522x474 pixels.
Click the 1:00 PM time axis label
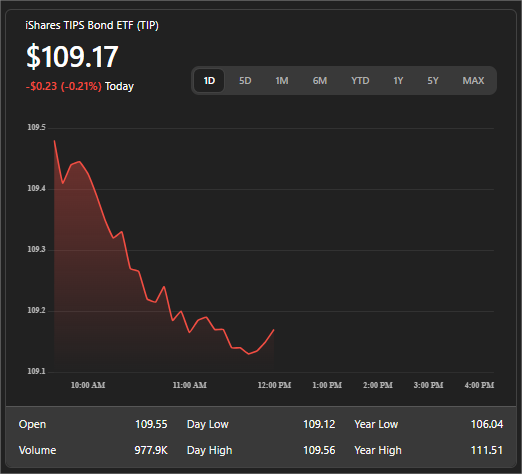click(x=327, y=385)
